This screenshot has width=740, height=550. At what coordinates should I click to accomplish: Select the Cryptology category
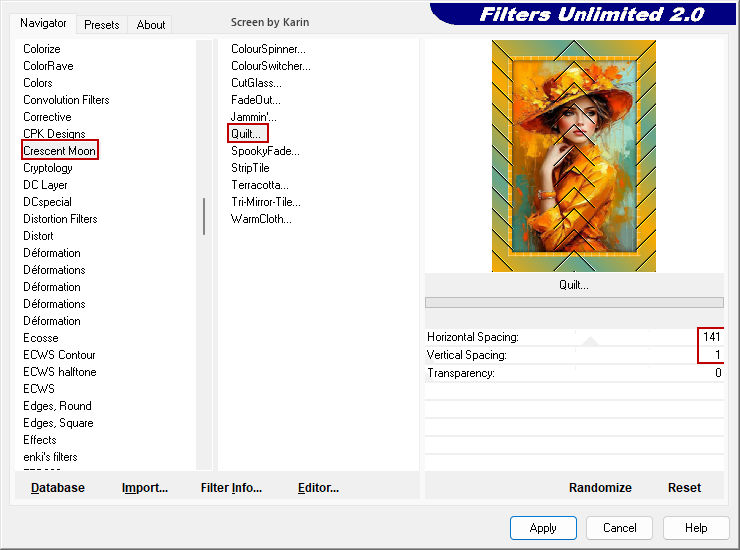click(x=48, y=168)
